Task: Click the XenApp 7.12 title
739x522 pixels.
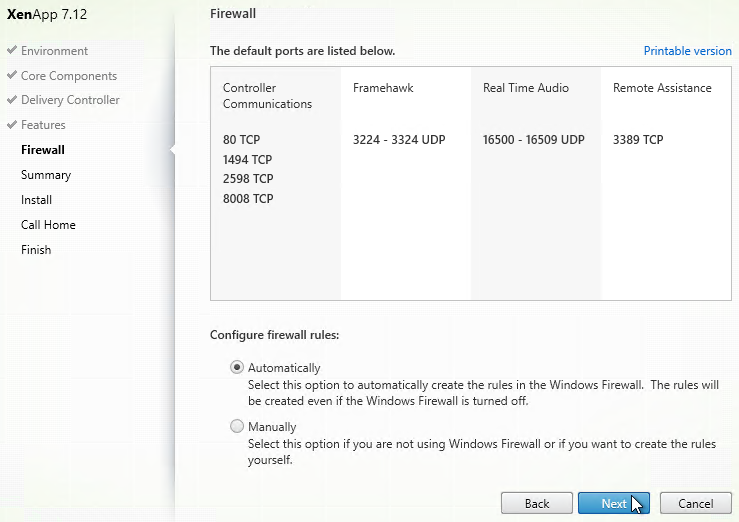Action: (47, 14)
